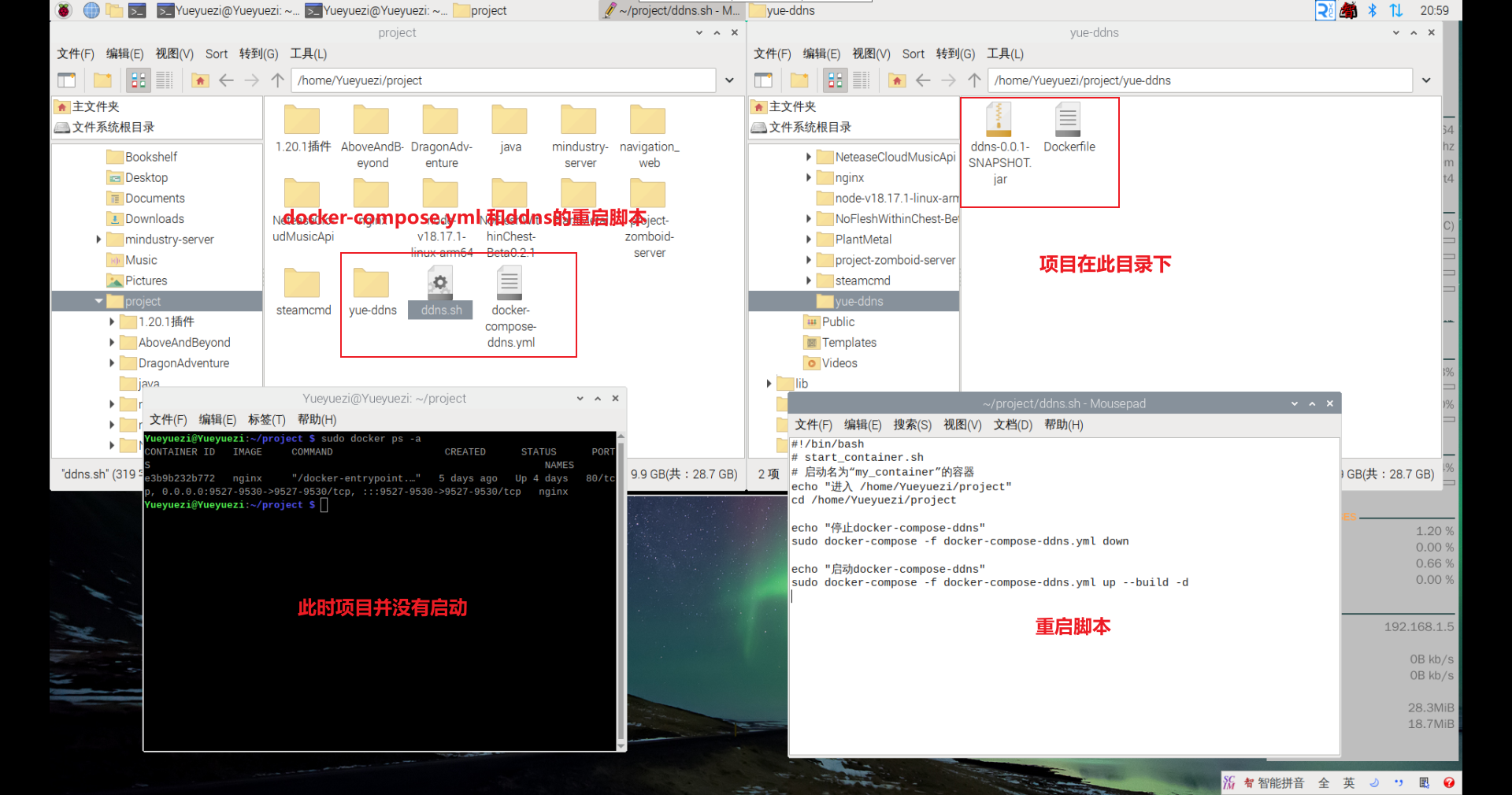Open the network up/down arrows tray icon

(1396, 10)
